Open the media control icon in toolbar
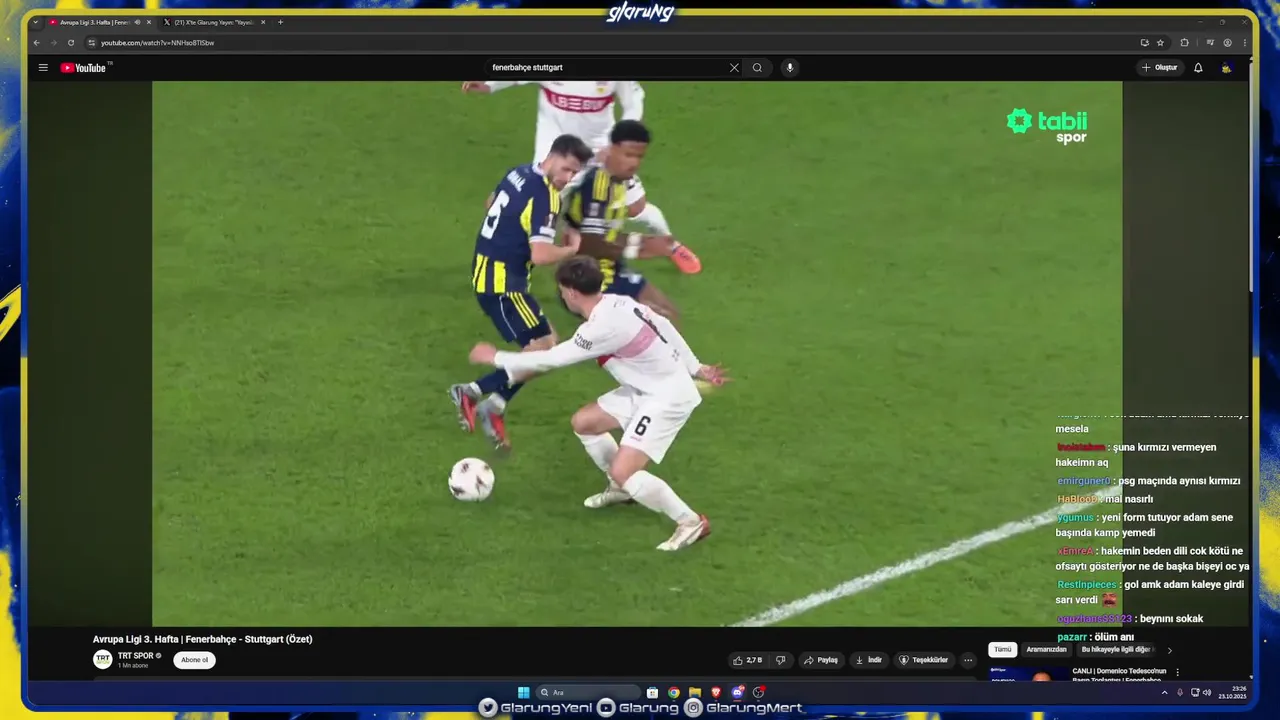The image size is (1280, 720). (1210, 43)
